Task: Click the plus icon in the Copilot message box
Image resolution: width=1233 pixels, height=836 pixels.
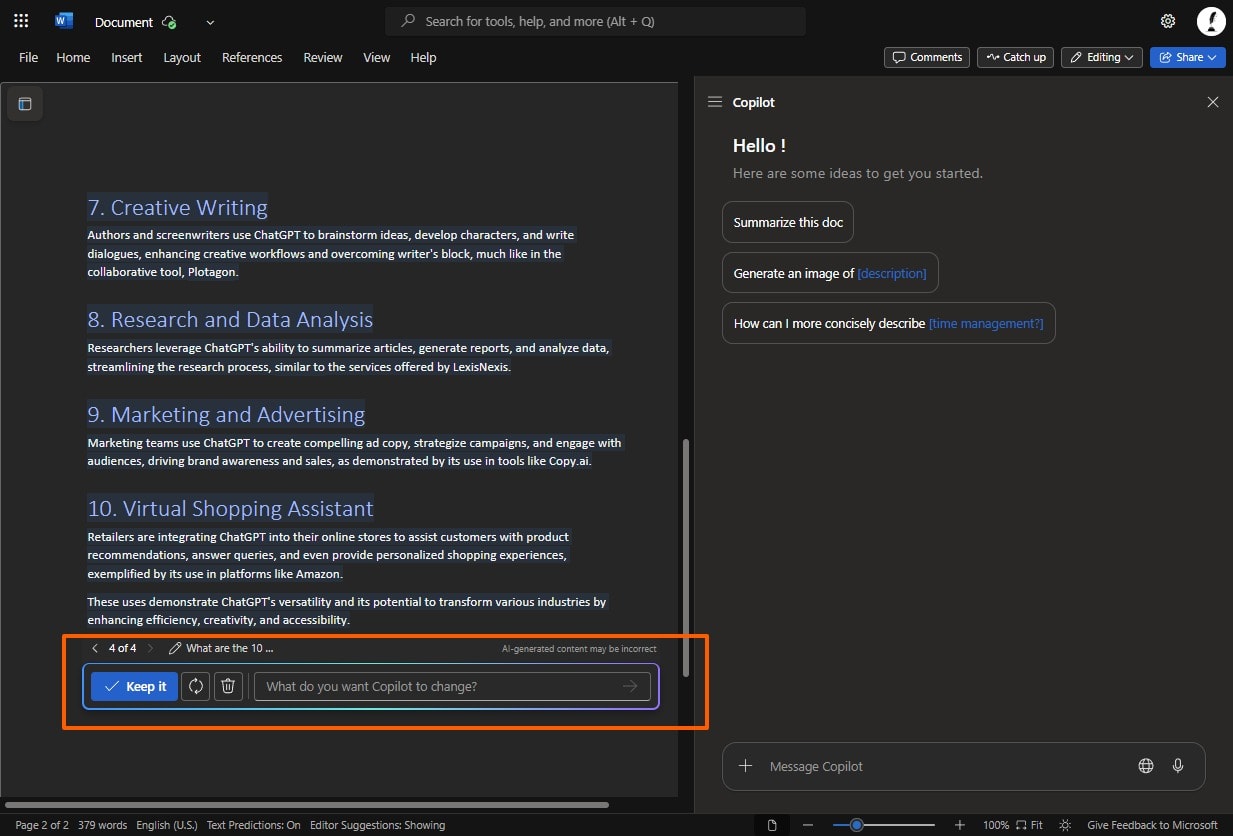Action: (745, 766)
